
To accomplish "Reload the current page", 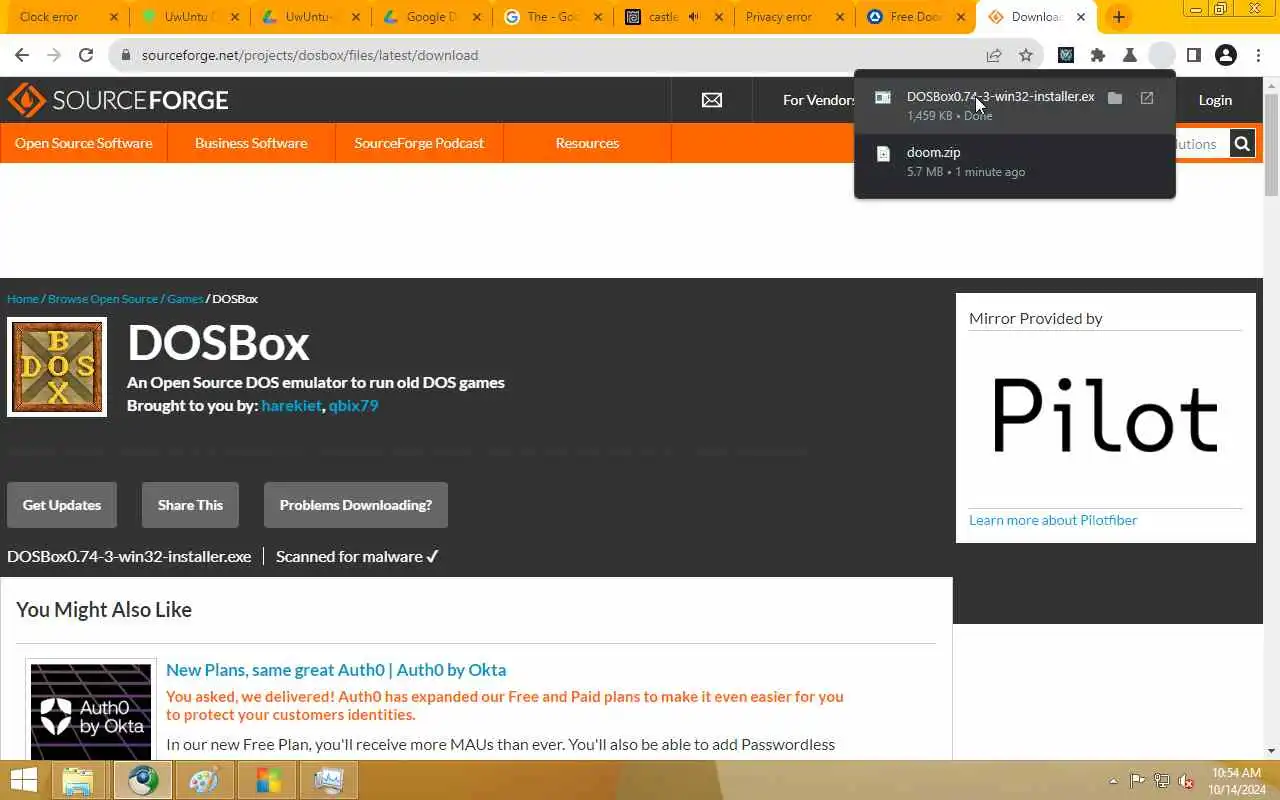I will pyautogui.click(x=86, y=55).
